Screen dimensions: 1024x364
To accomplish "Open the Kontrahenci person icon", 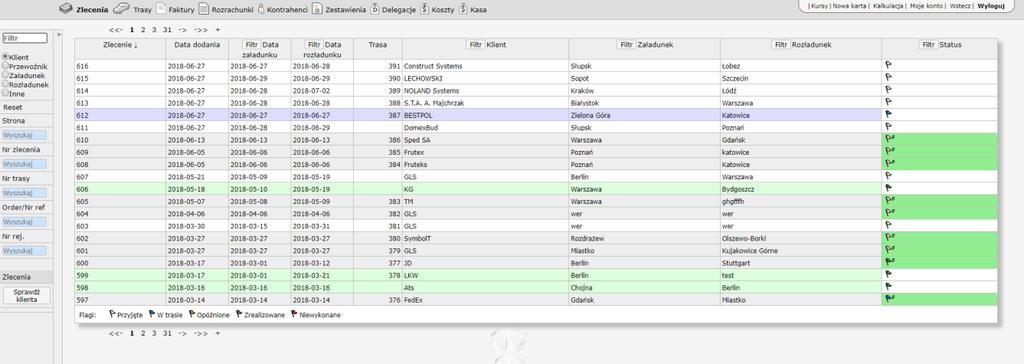I will click(x=261, y=9).
